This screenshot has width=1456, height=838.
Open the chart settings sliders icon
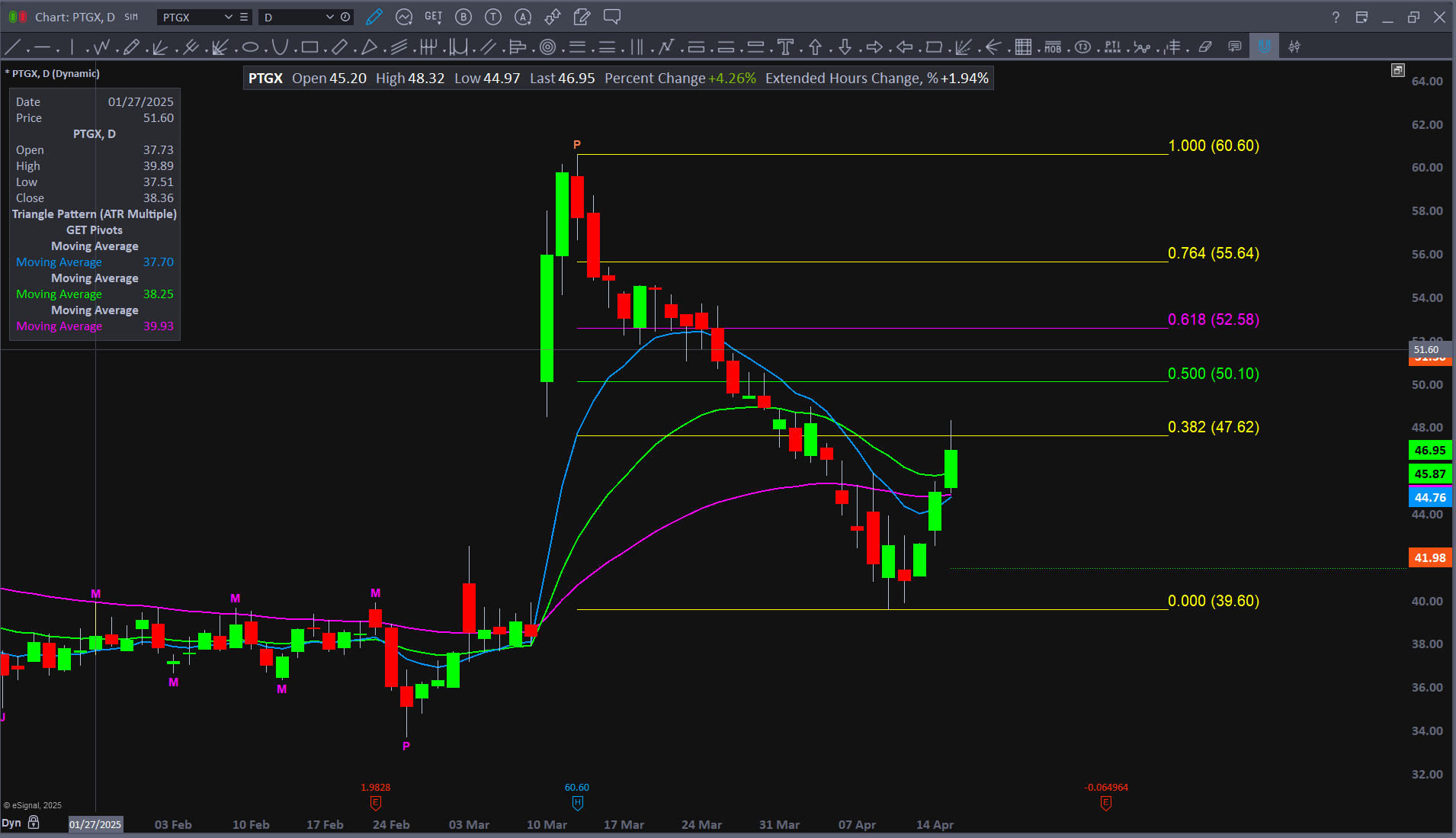click(1294, 47)
